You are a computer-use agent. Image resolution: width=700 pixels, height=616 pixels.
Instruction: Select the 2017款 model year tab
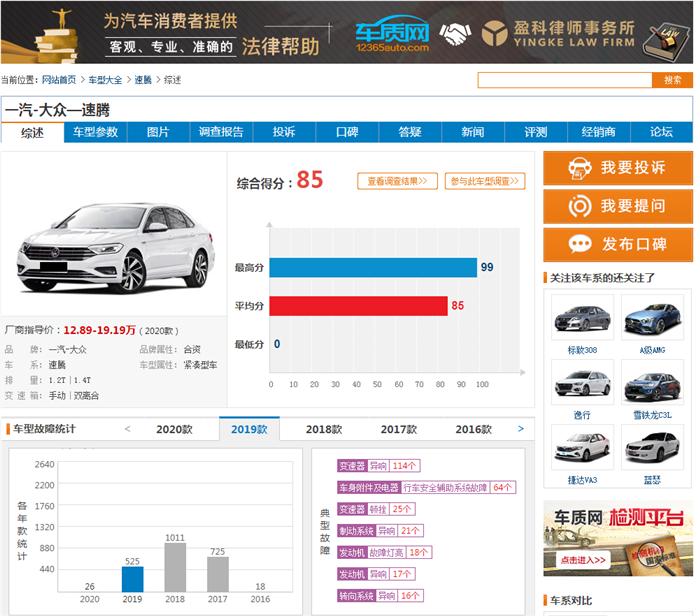point(399,429)
